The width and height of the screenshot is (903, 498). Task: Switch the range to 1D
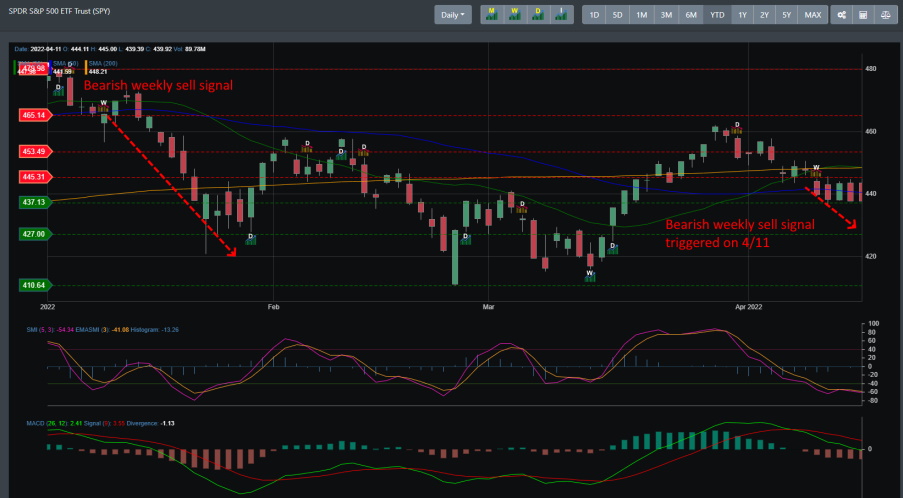coord(594,15)
